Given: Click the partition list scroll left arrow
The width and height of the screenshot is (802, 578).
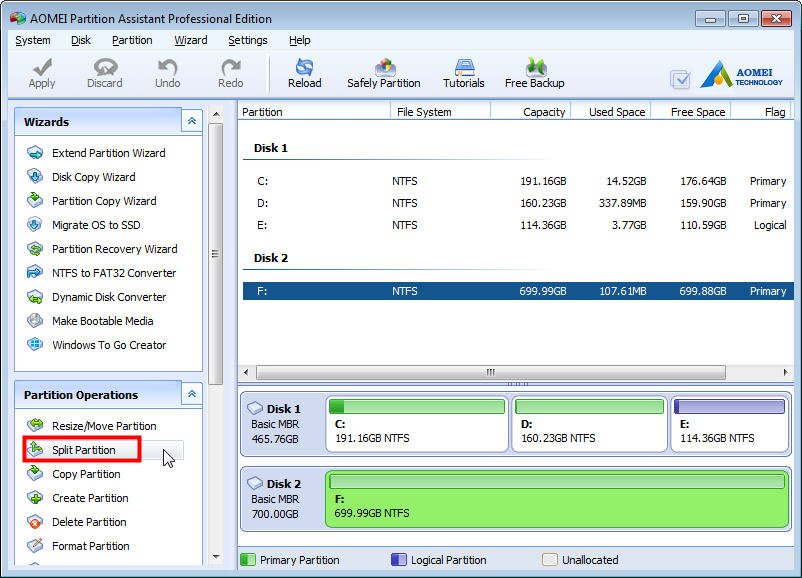Looking at the screenshot, I should [247, 372].
